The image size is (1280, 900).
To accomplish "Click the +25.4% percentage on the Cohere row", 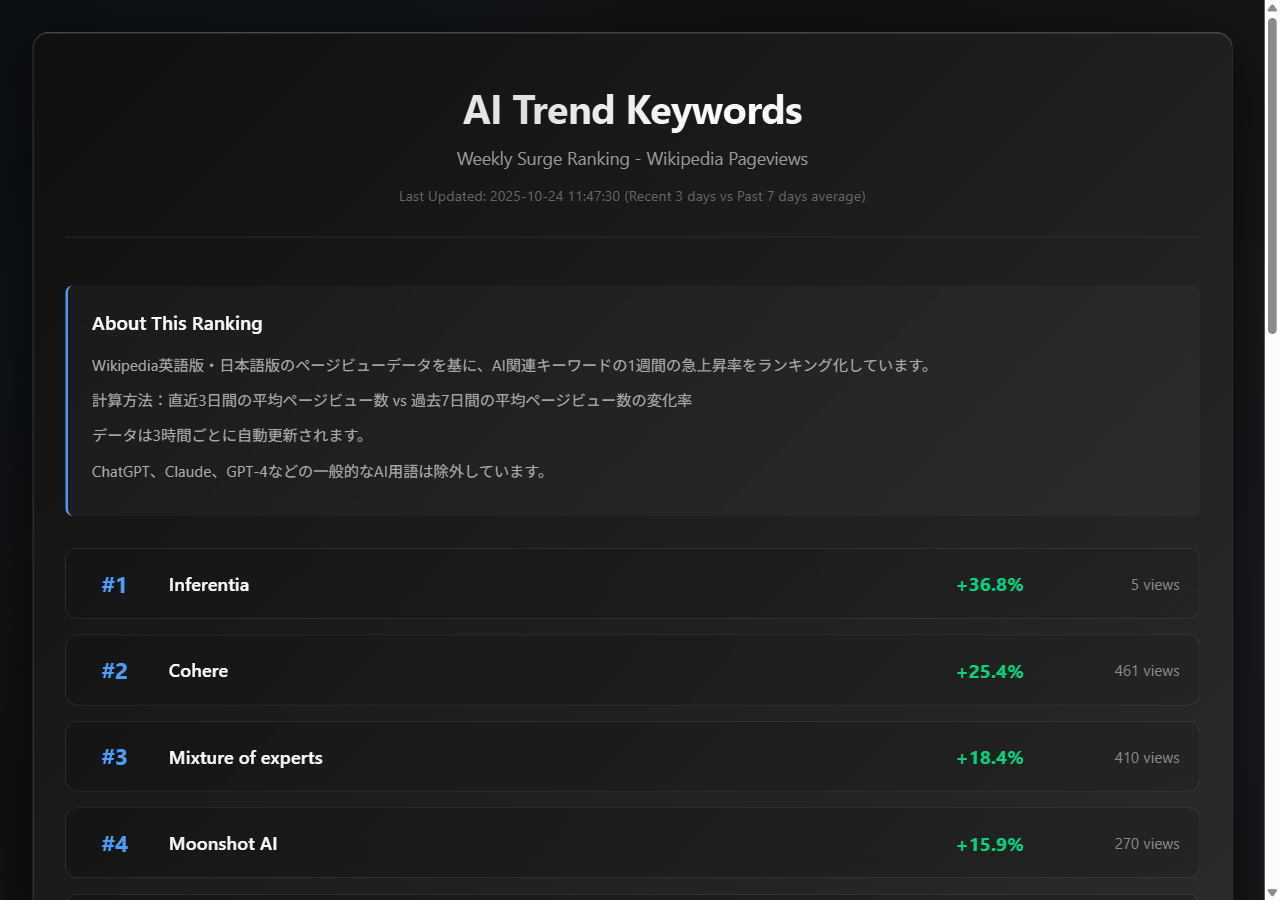I will coord(989,671).
